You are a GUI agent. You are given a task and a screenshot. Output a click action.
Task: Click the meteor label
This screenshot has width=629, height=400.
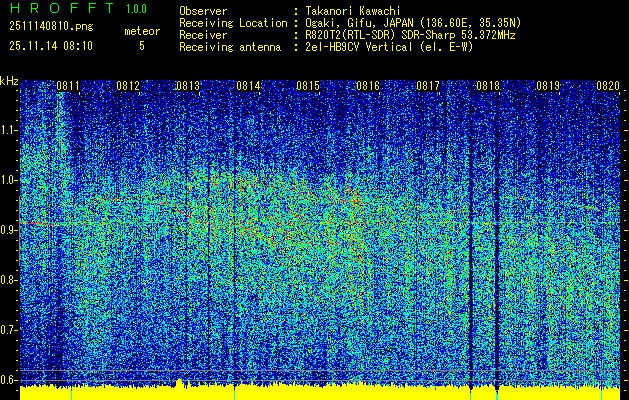point(142,31)
